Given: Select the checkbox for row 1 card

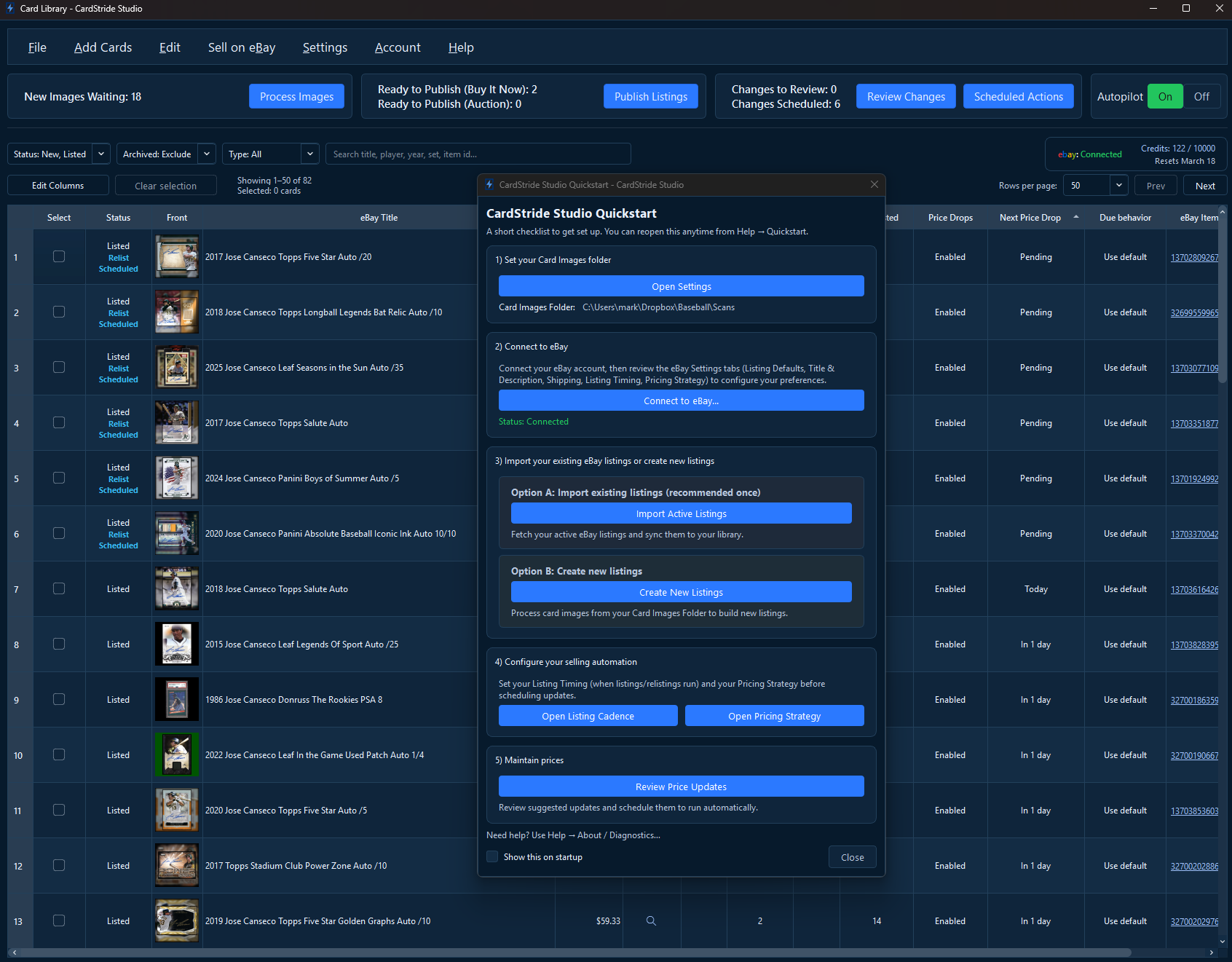Looking at the screenshot, I should pos(59,257).
